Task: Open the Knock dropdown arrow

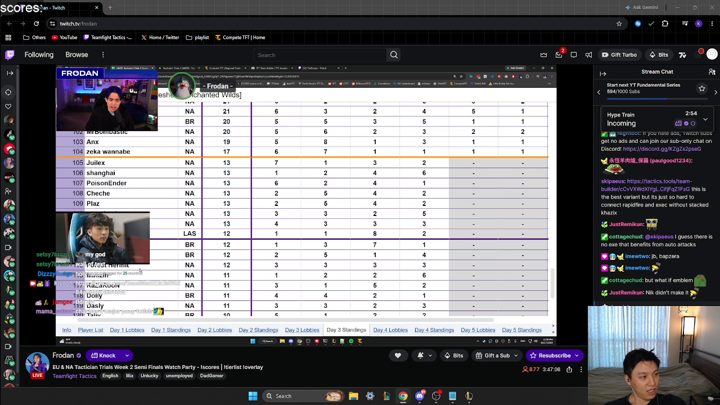Action: pos(127,355)
